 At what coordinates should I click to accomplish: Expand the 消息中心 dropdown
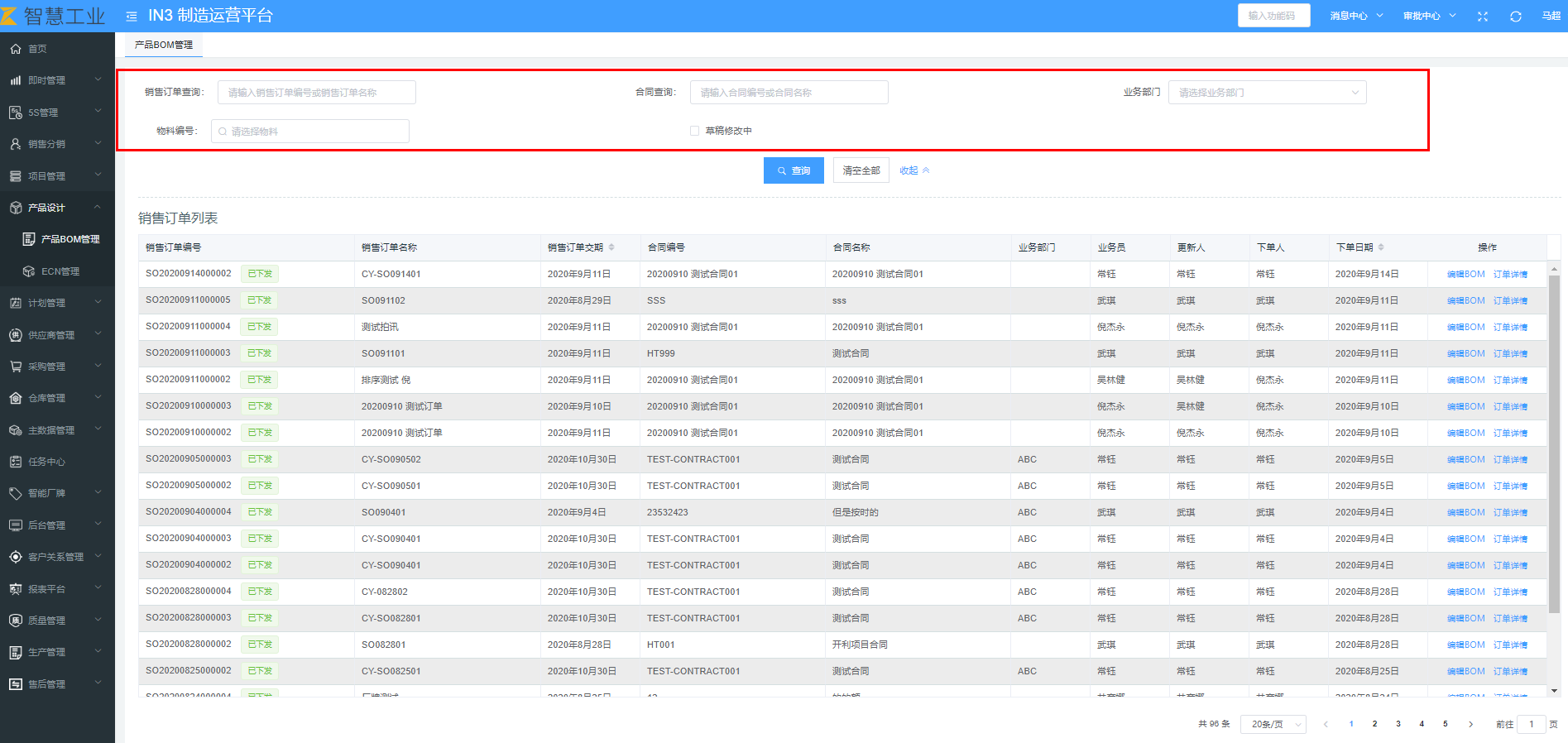click(1356, 17)
